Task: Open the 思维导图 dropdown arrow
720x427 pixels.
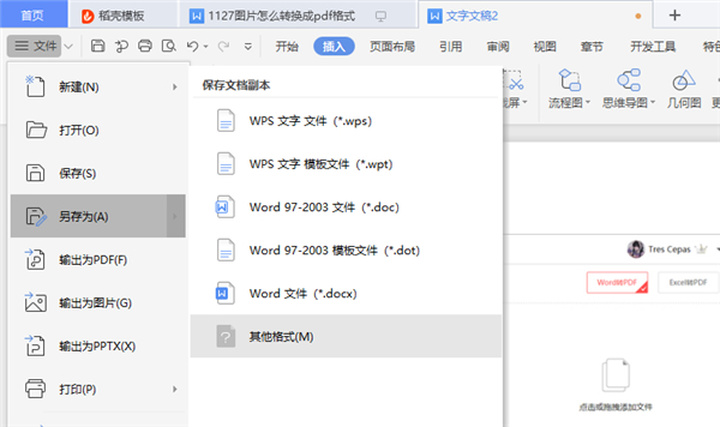Action: (652, 102)
